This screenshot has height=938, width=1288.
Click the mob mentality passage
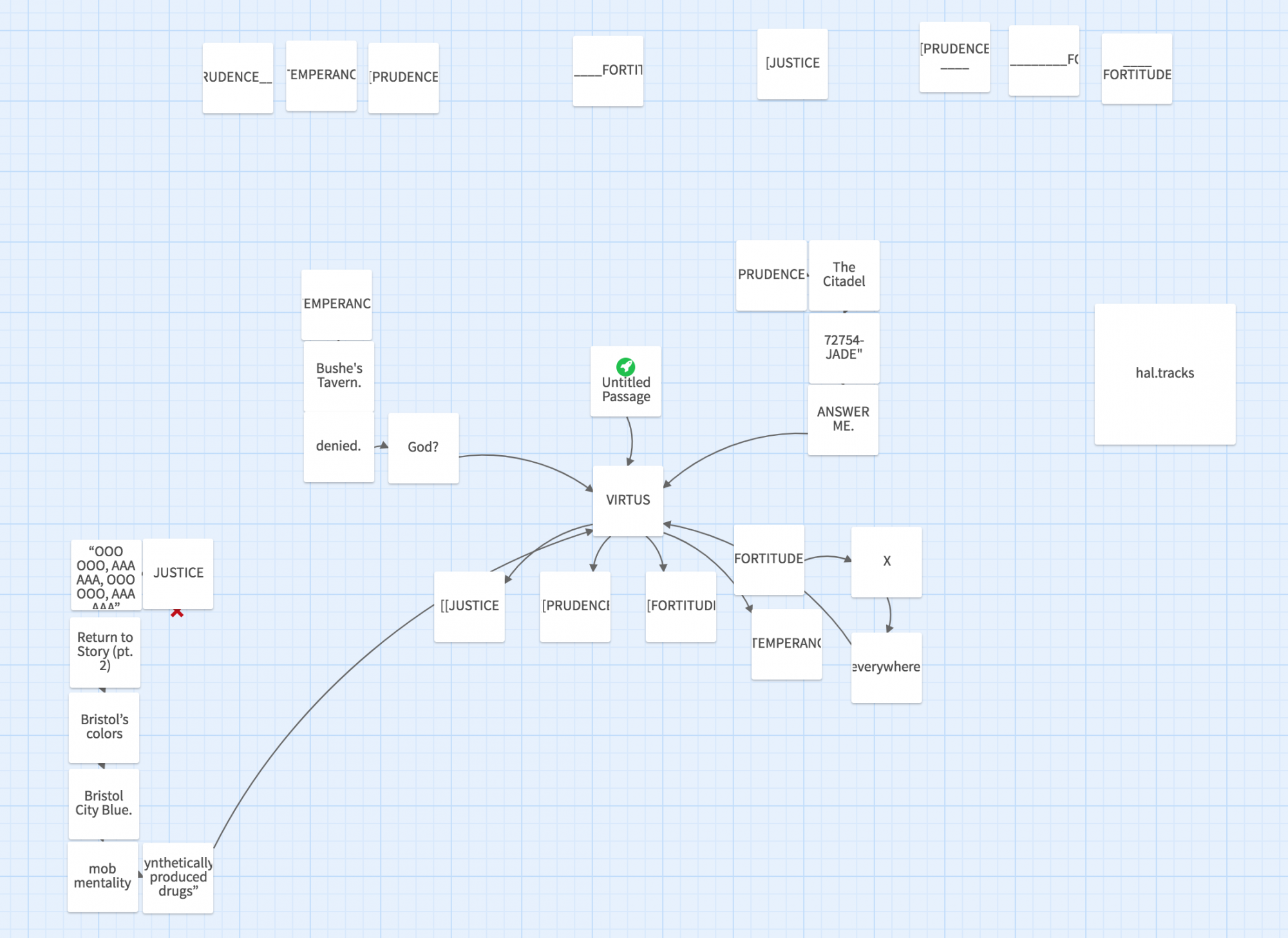coord(102,877)
